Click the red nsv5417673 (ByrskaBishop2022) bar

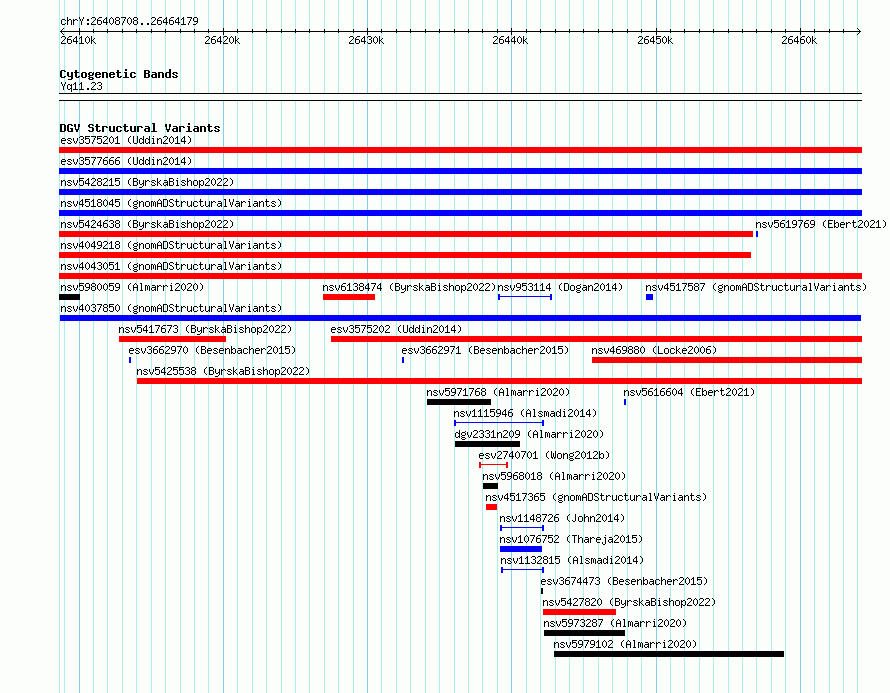tap(173, 339)
